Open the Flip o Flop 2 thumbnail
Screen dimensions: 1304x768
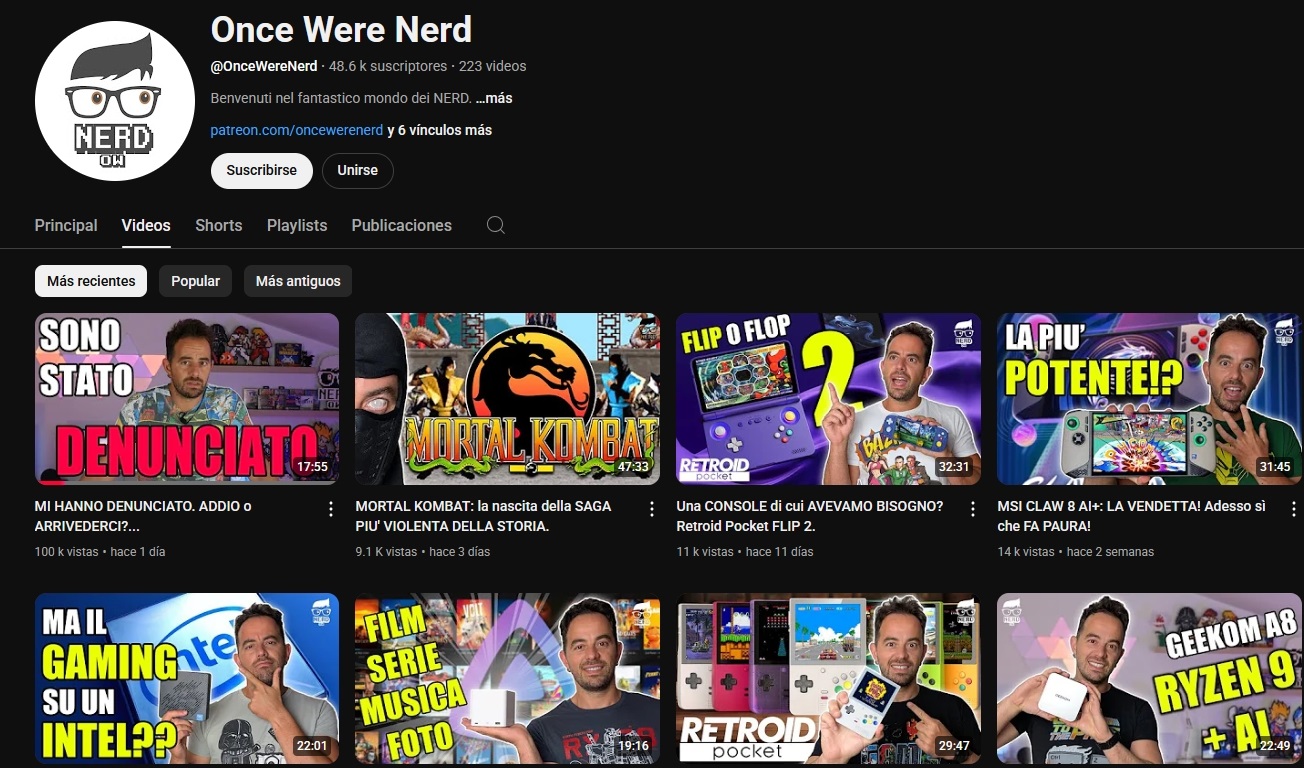(828, 399)
